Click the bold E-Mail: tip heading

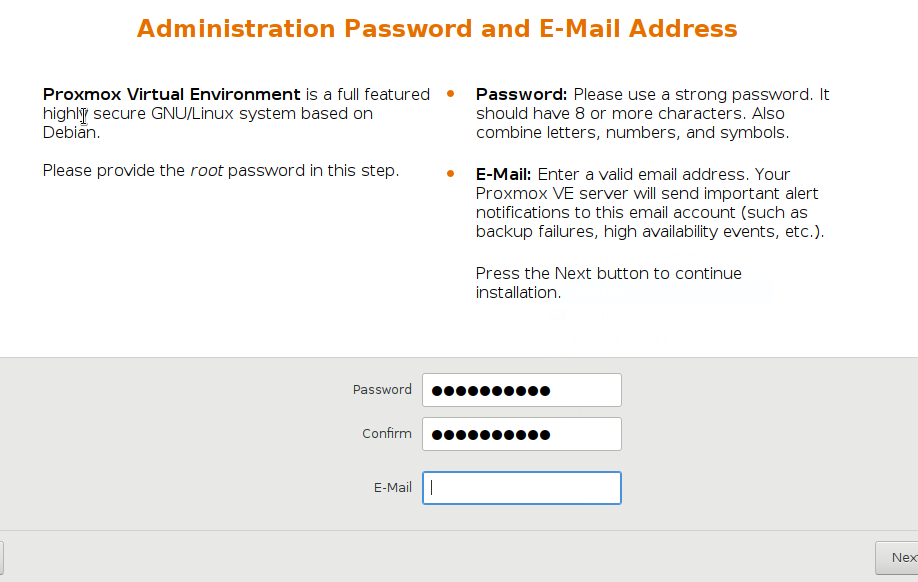pyautogui.click(x=503, y=174)
